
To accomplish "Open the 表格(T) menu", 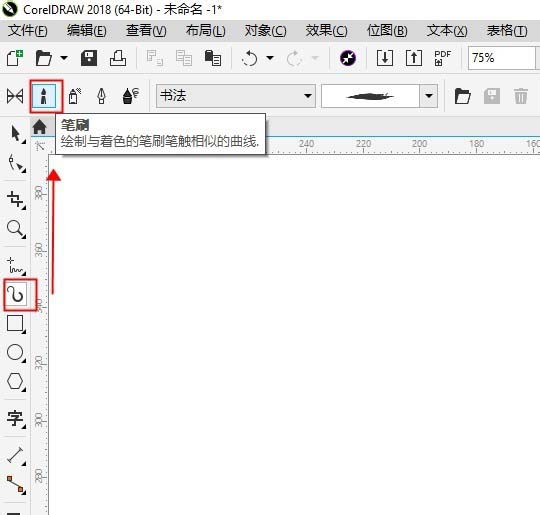I will coord(507,31).
